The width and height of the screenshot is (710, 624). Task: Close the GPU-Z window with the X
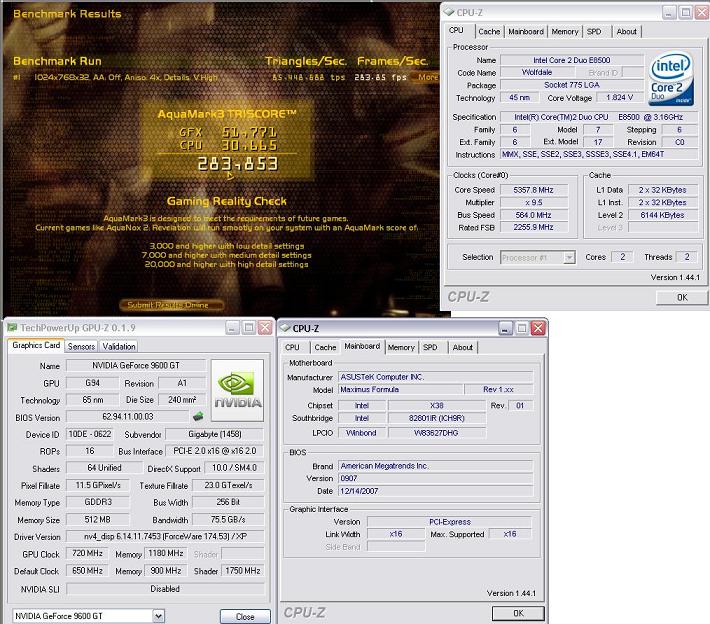[x=265, y=328]
